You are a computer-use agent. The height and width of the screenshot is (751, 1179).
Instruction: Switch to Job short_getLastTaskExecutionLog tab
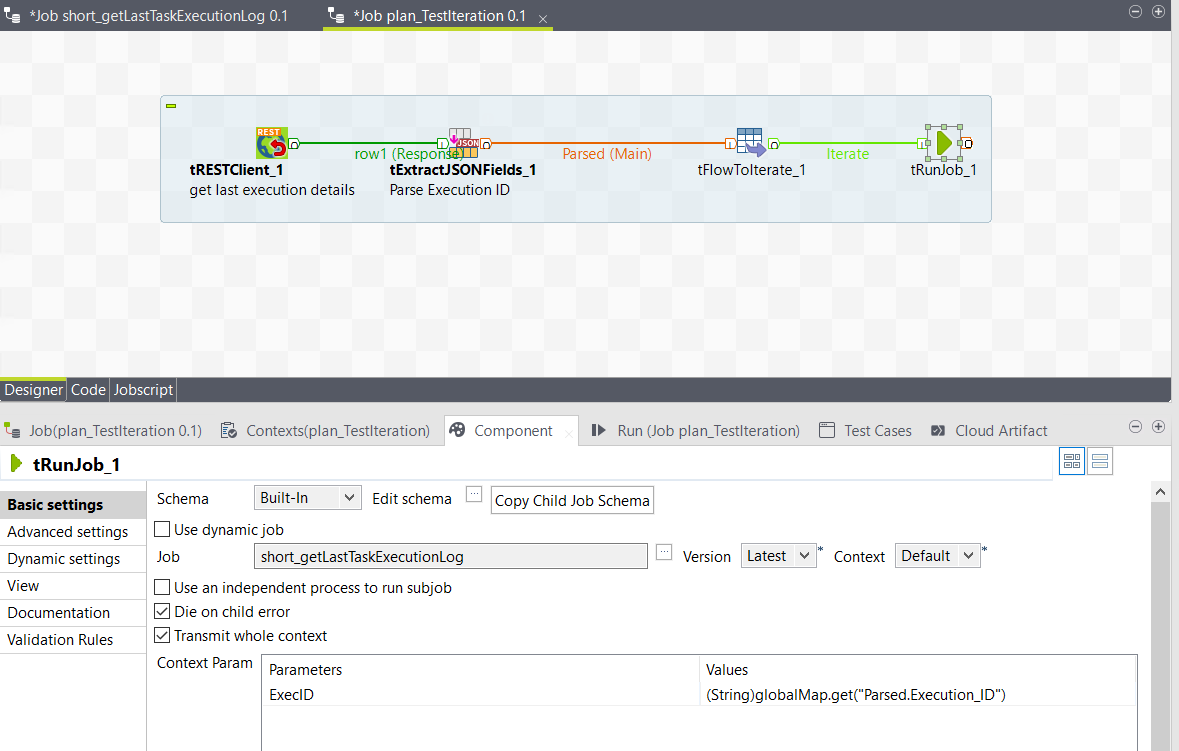tap(158, 16)
